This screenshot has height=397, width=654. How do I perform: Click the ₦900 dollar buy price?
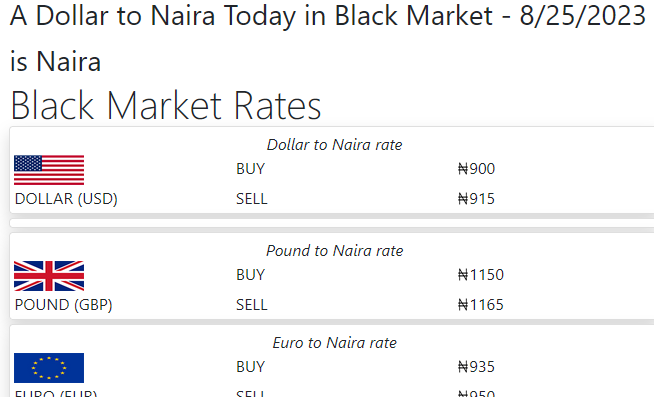coord(476,169)
